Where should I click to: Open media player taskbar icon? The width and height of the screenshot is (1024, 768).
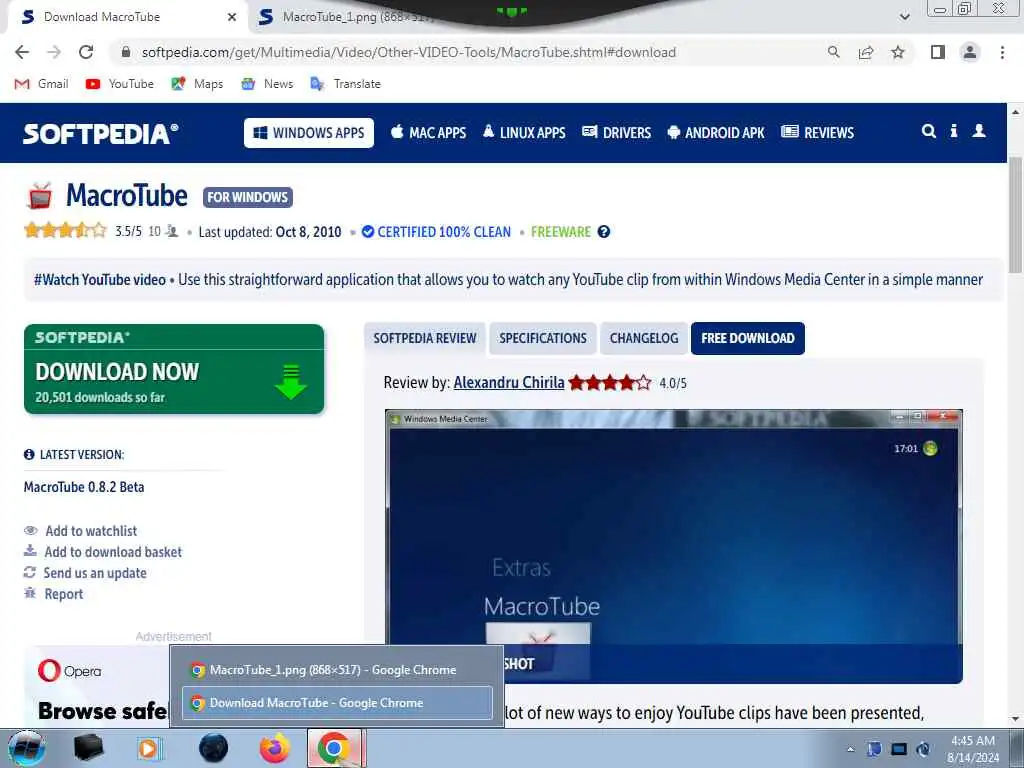pos(150,748)
